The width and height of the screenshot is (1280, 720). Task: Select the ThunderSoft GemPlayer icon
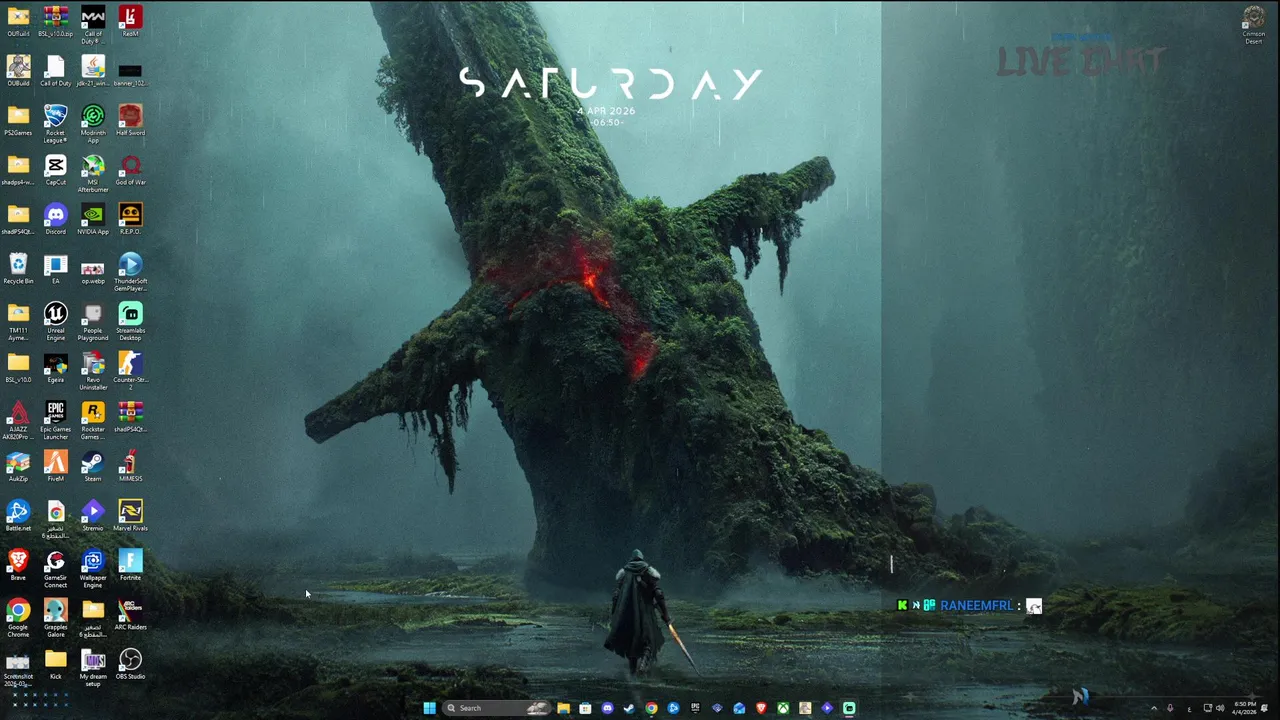130,273
